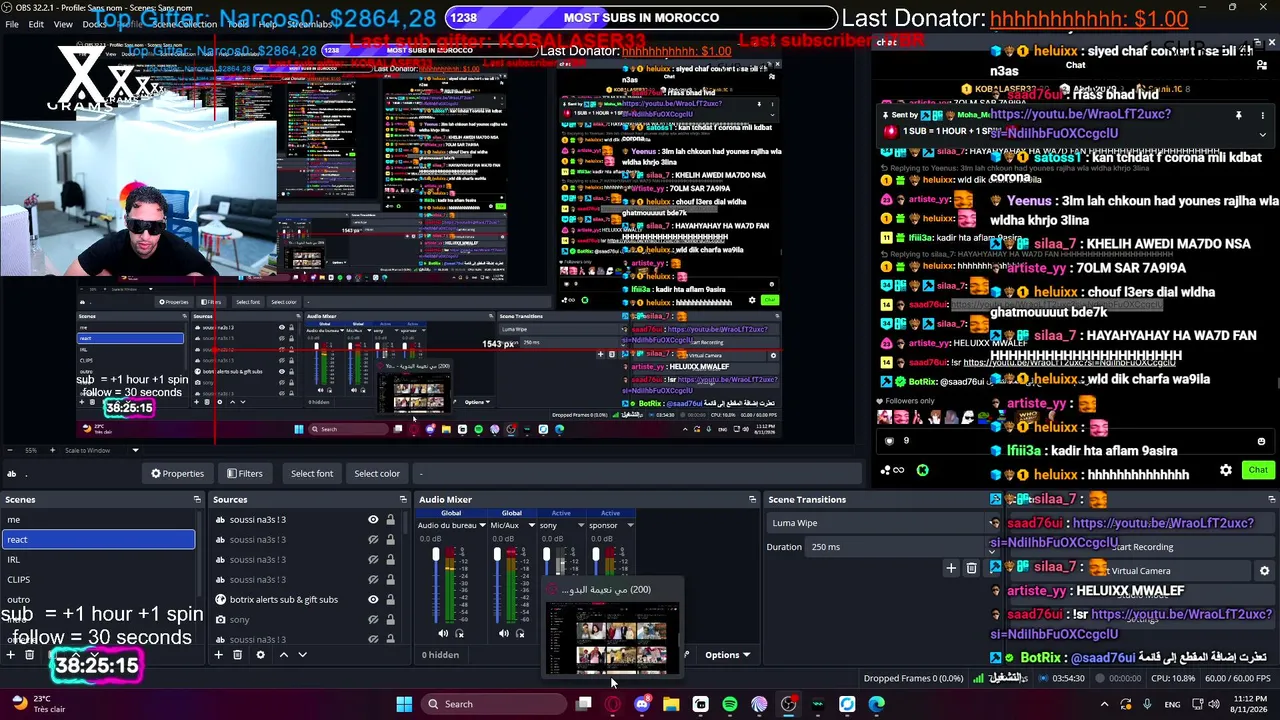Open Discord from the taskbar
Viewport: 1280px width, 720px height.
coord(642,704)
